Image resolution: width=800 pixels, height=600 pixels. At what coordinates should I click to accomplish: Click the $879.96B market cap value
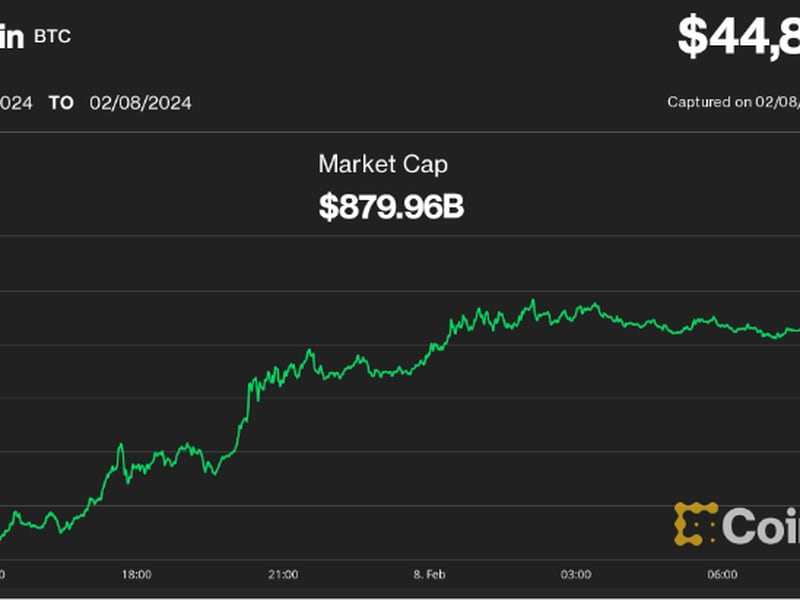[391, 207]
